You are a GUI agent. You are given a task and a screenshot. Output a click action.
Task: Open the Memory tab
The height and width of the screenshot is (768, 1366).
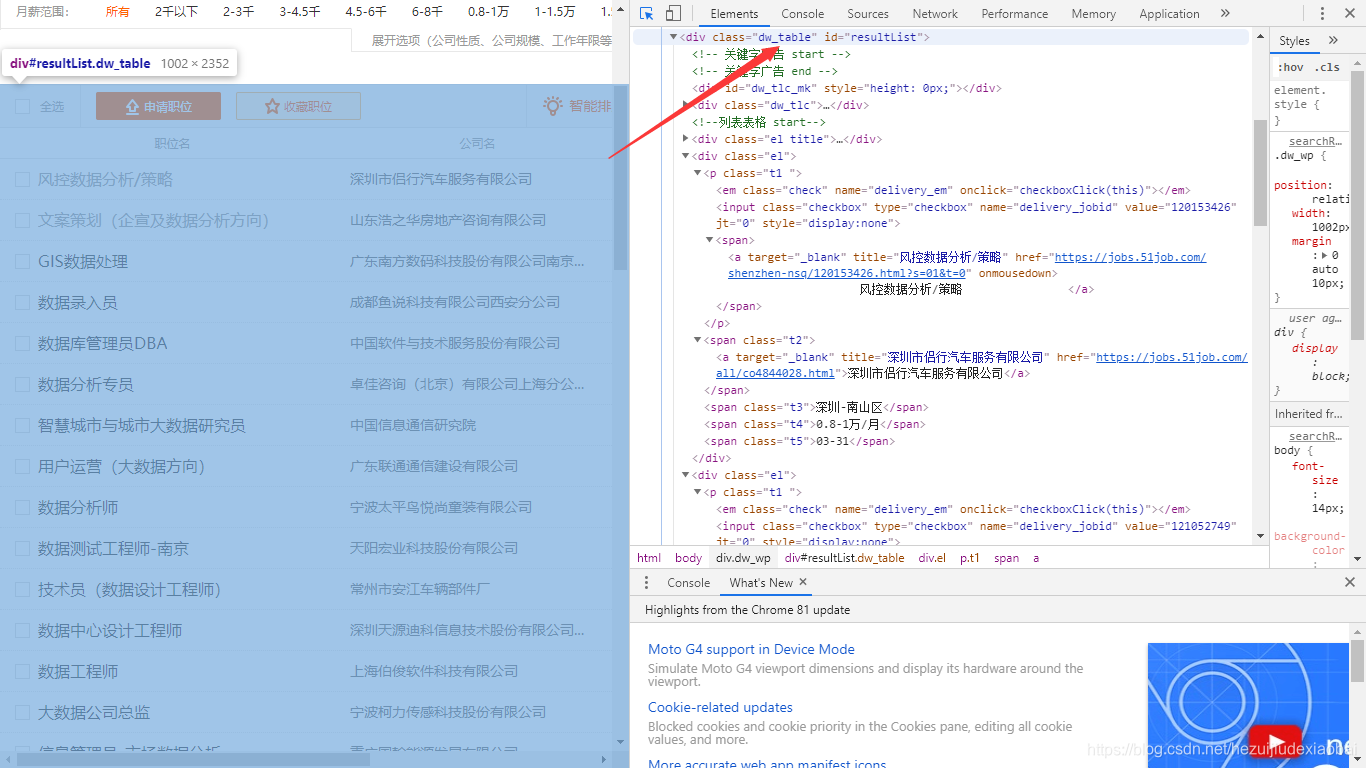tap(1093, 14)
